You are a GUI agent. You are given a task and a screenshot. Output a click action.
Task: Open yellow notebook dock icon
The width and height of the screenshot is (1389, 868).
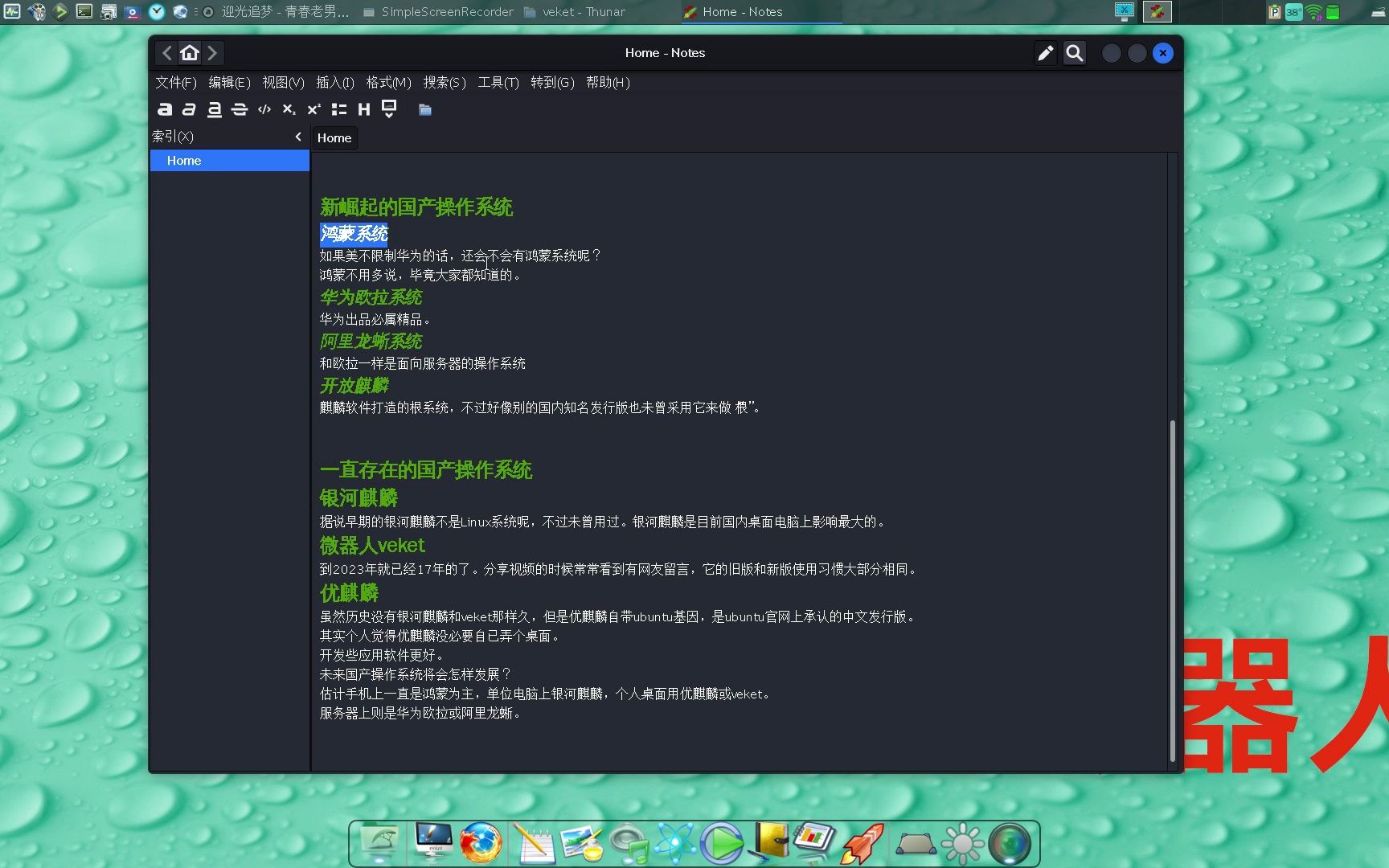tap(770, 841)
